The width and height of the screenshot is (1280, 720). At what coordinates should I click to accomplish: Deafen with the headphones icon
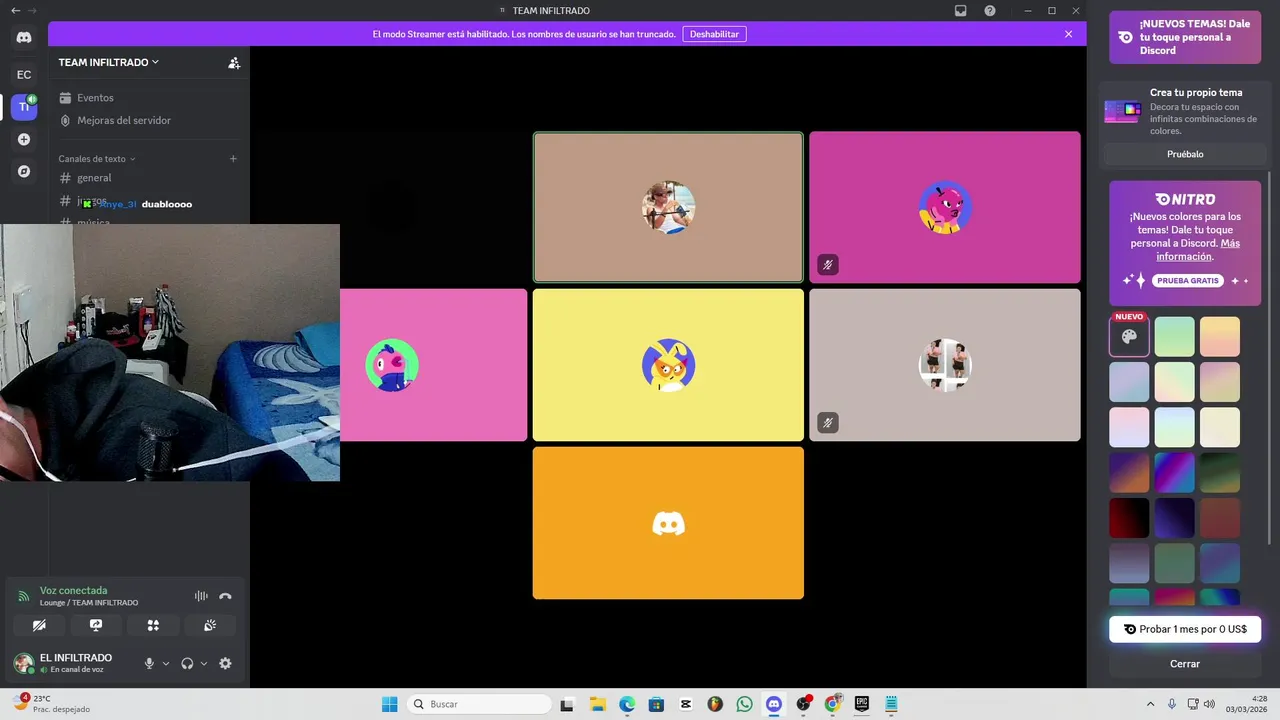point(187,663)
